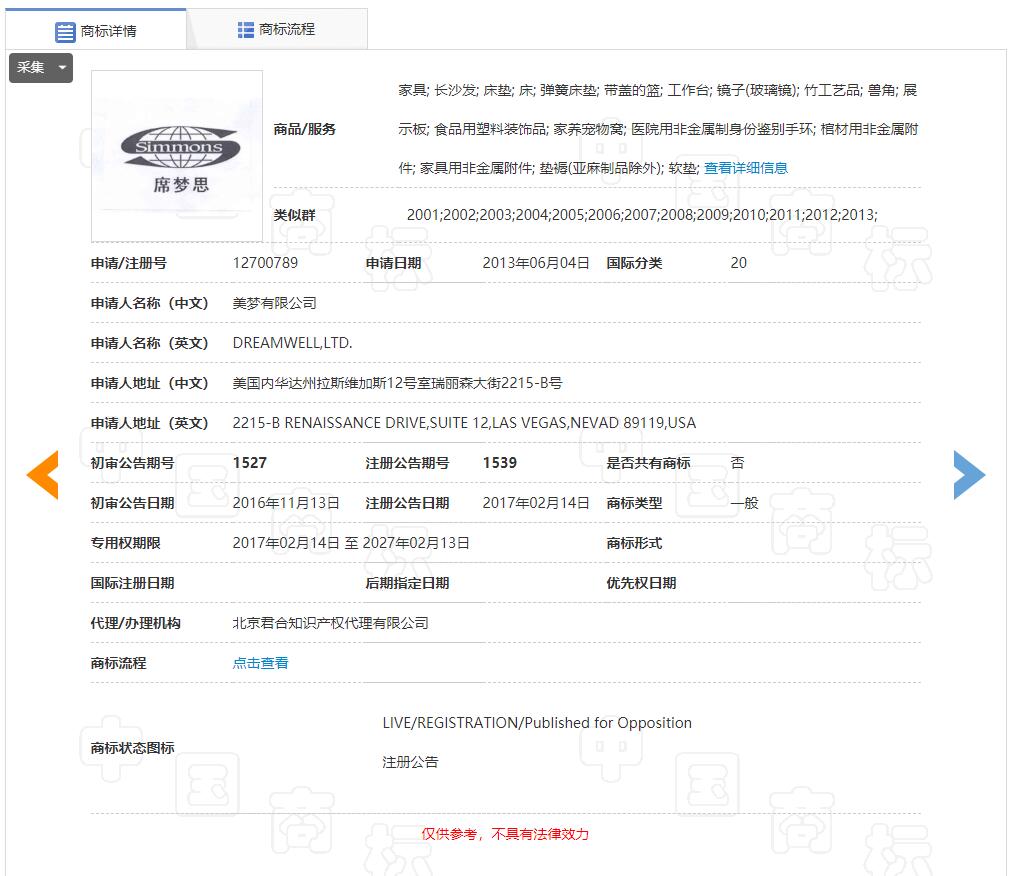The image size is (1014, 876).
Task: Select the 注册公告 status text
Action: point(410,762)
